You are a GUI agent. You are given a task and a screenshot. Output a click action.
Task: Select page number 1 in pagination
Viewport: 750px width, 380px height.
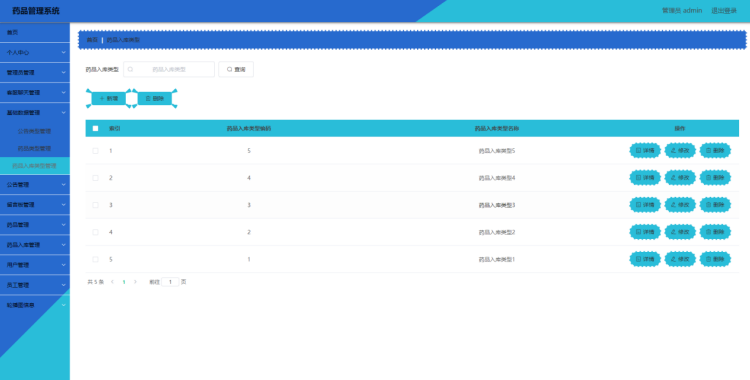(x=124, y=282)
